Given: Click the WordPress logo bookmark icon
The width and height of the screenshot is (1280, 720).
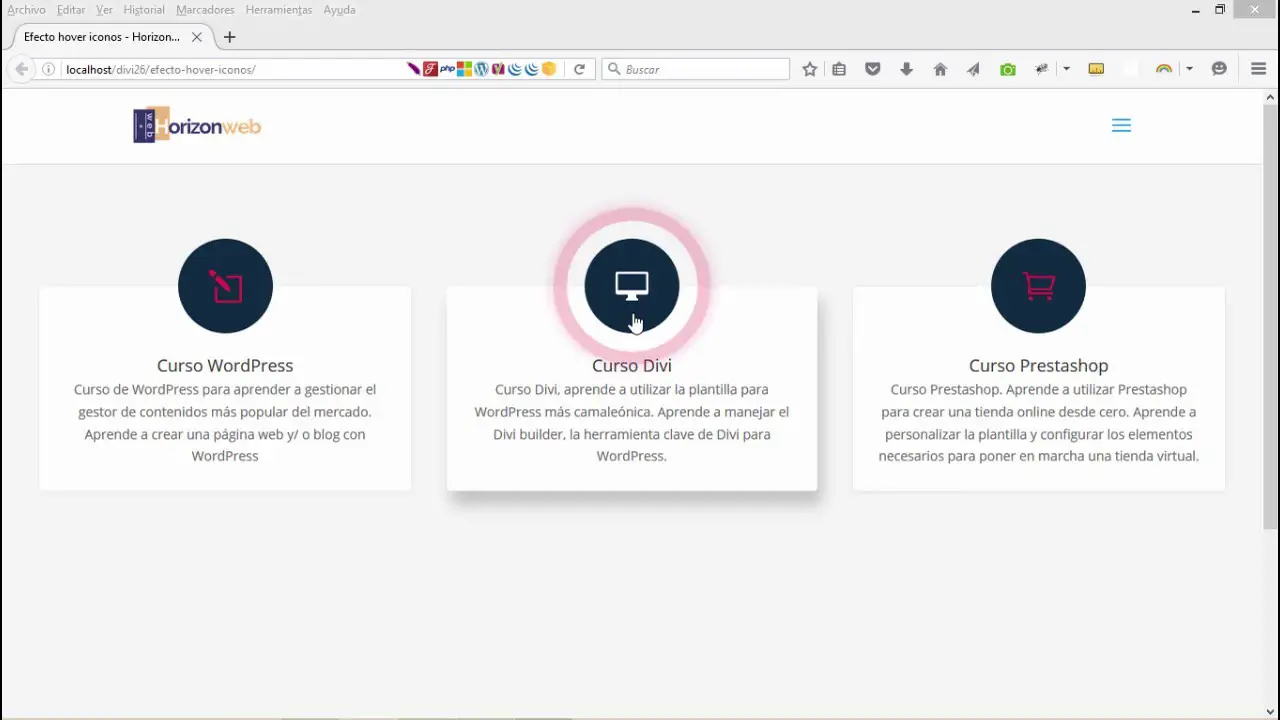Looking at the screenshot, I should tap(481, 69).
